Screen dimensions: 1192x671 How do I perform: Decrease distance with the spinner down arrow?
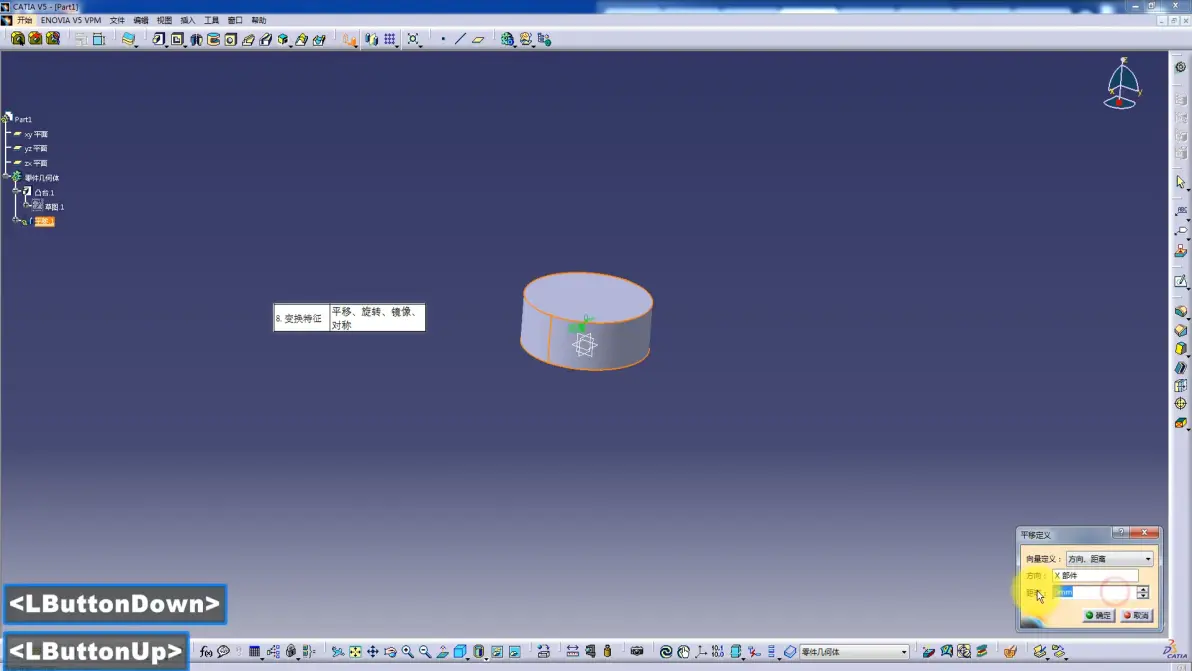tap(1143, 596)
